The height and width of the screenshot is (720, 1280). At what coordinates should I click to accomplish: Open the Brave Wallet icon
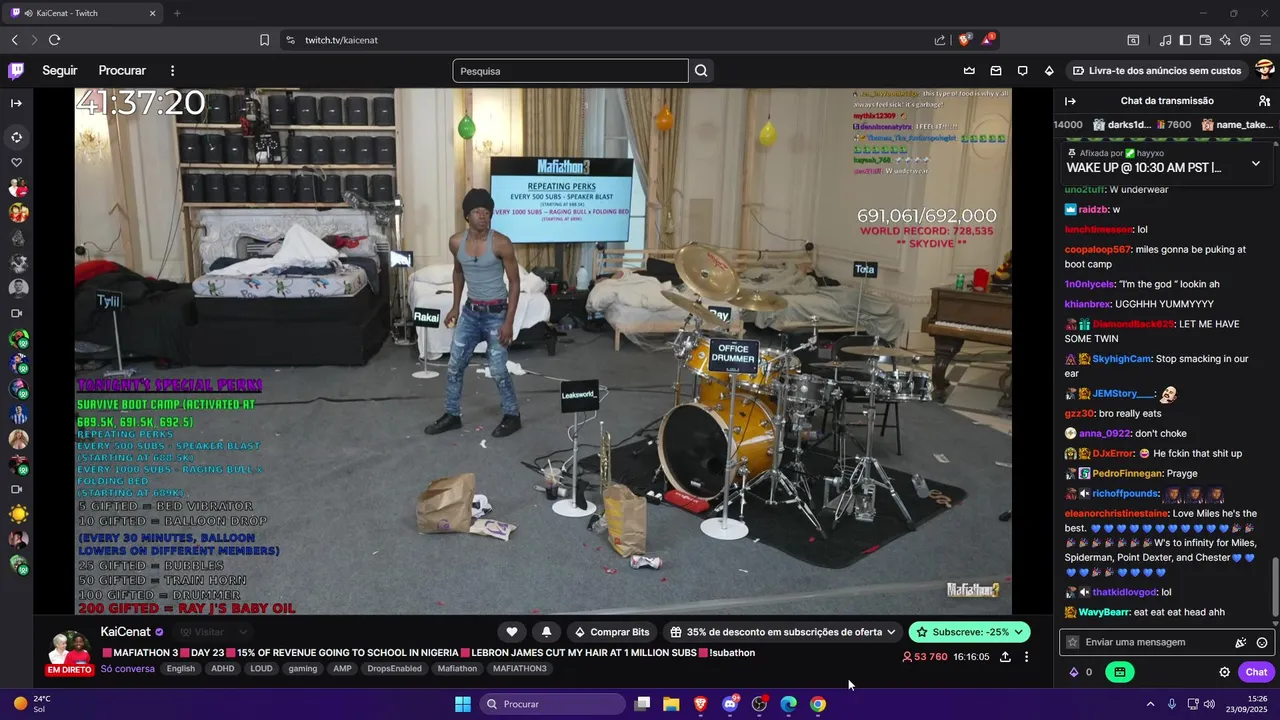(x=1205, y=40)
